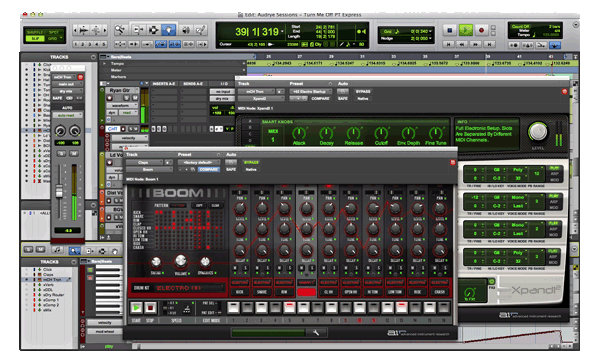Click zoom preset 1 button
Image resolution: width=600 pixels, height=360 pixels.
76,44
